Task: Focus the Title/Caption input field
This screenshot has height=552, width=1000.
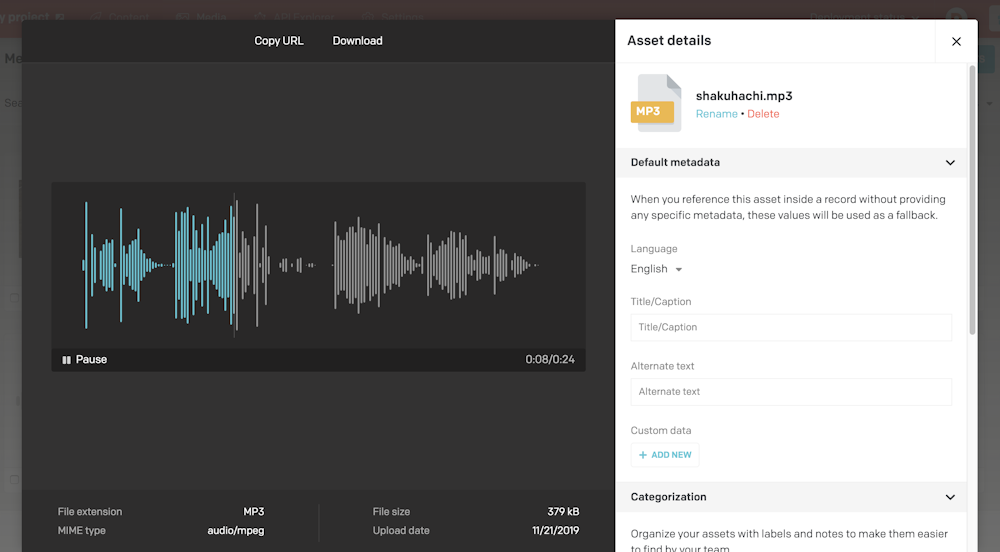Action: point(790,327)
